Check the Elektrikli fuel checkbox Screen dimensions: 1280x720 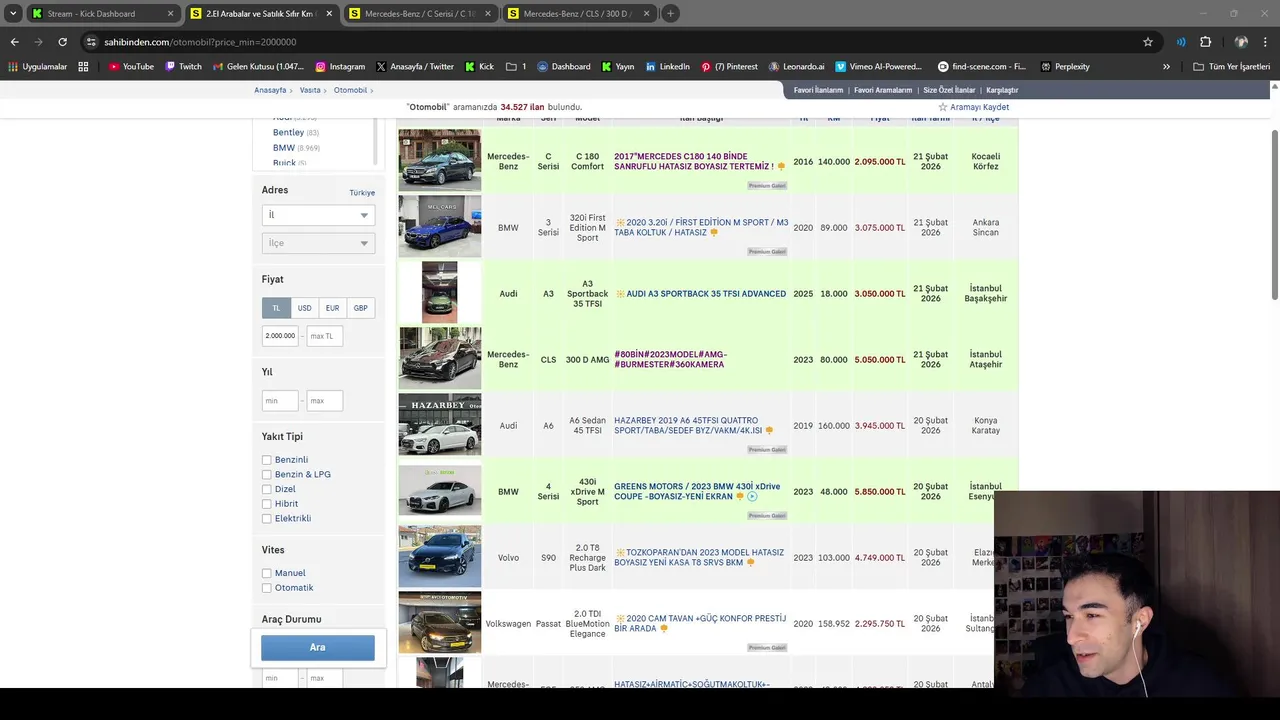click(x=267, y=518)
